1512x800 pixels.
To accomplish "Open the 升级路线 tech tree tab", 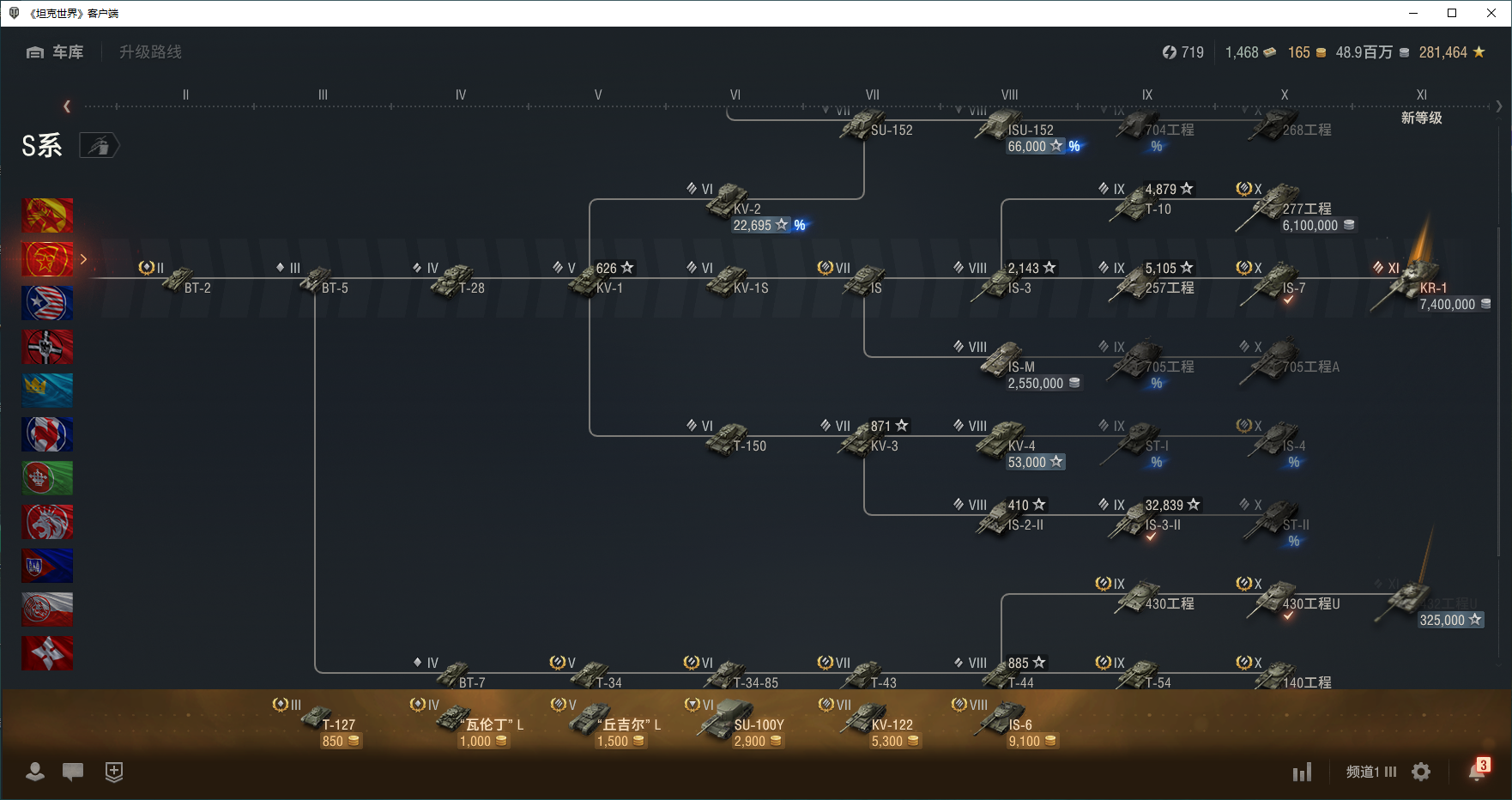I will tap(150, 52).
